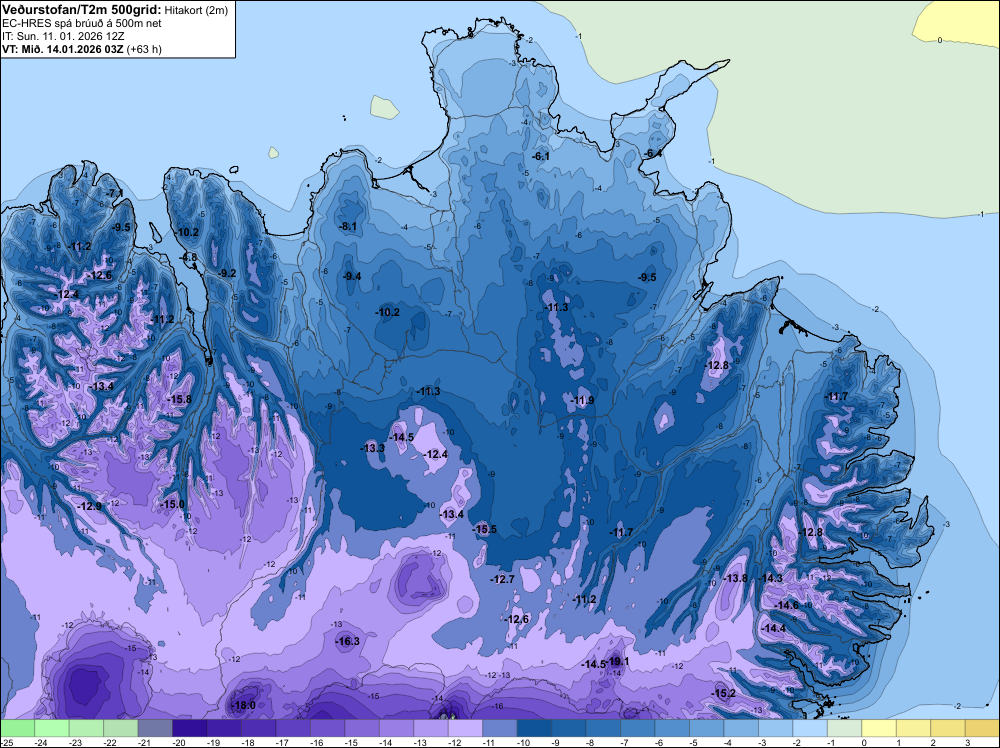Click the -14.4 temperature label
The width and height of the screenshot is (1000, 748).
(x=774, y=628)
